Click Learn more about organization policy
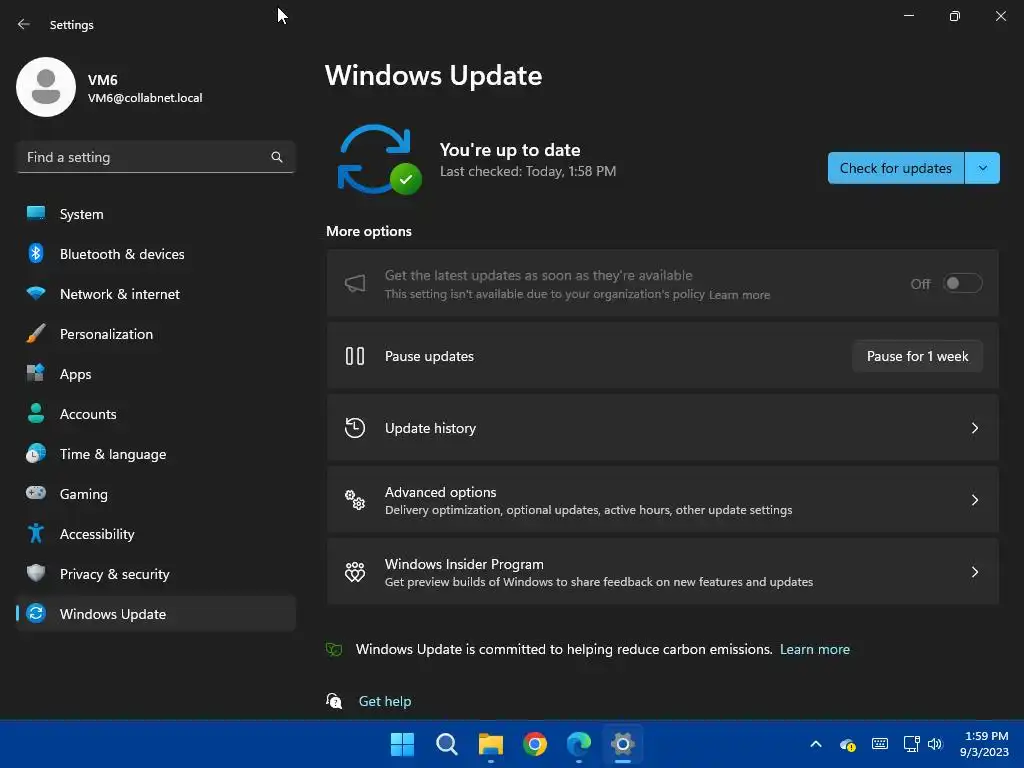 pyautogui.click(x=739, y=295)
